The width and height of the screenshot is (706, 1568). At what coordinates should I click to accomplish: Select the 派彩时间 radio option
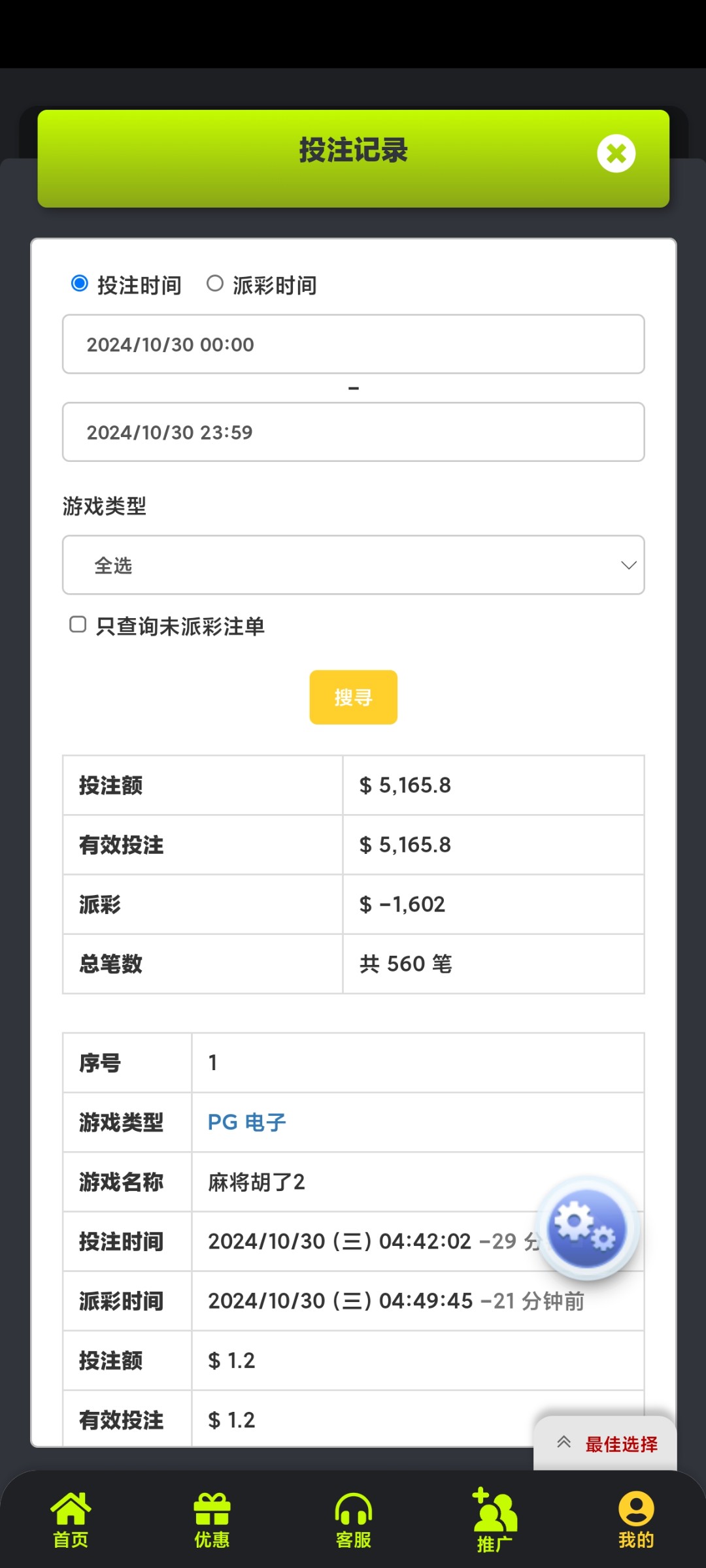(x=215, y=284)
